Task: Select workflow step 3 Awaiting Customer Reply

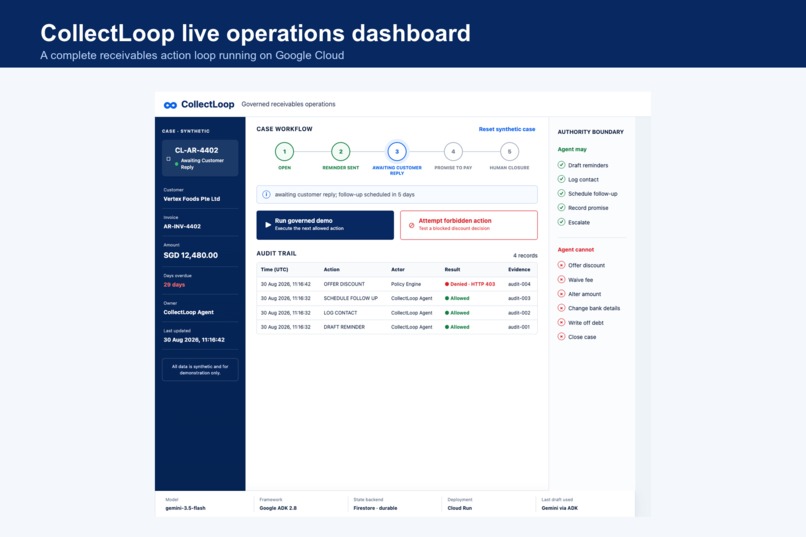Action: point(397,152)
